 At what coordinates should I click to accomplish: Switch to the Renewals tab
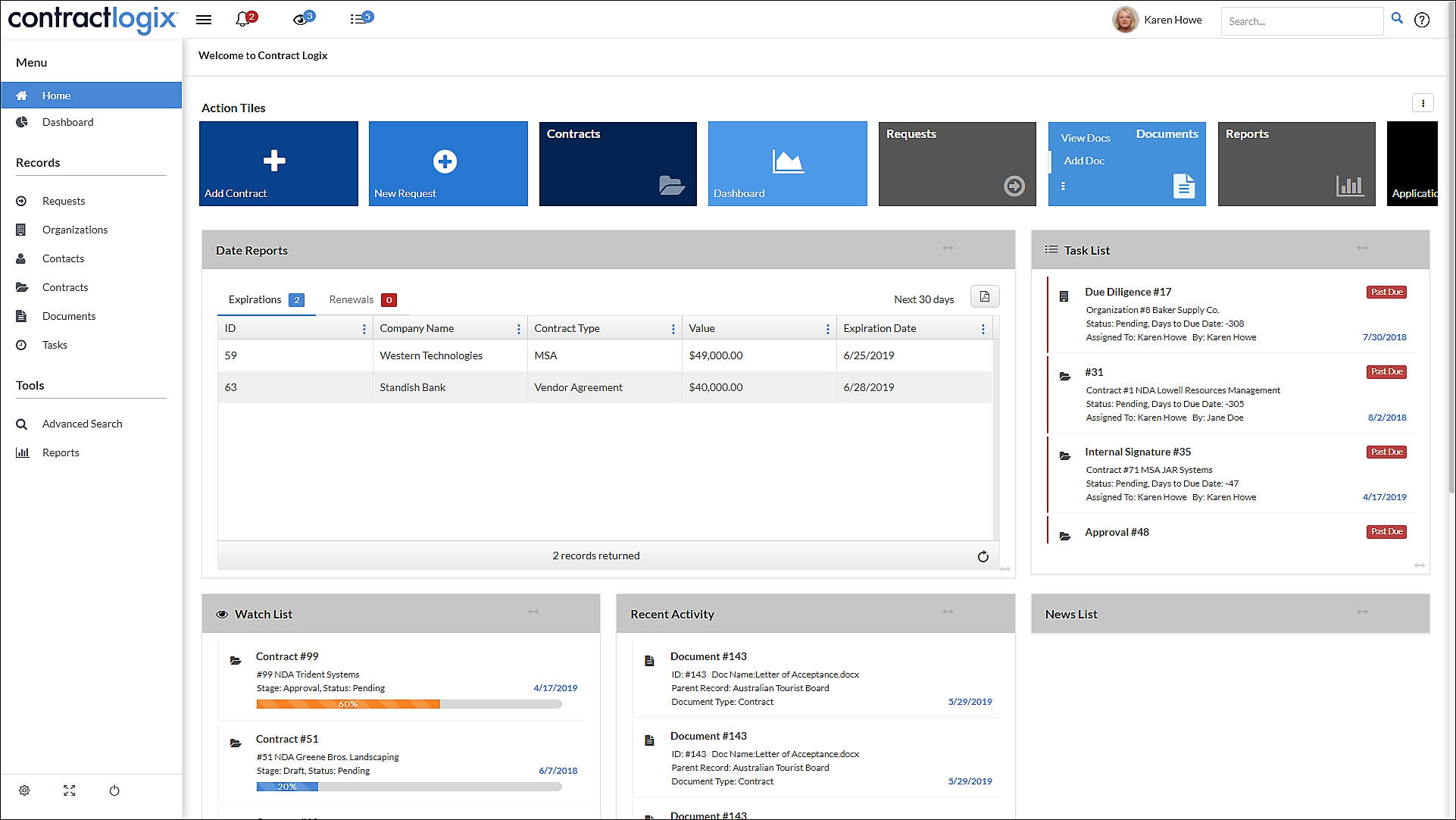click(x=351, y=299)
